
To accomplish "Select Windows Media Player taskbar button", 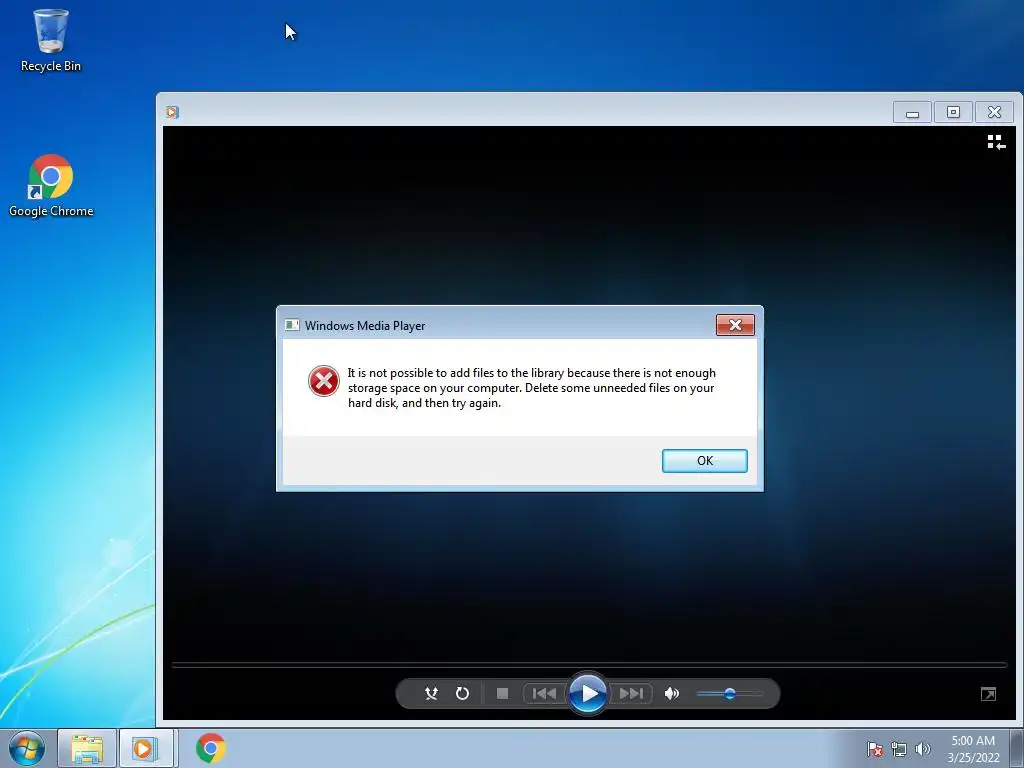I will coord(145,748).
